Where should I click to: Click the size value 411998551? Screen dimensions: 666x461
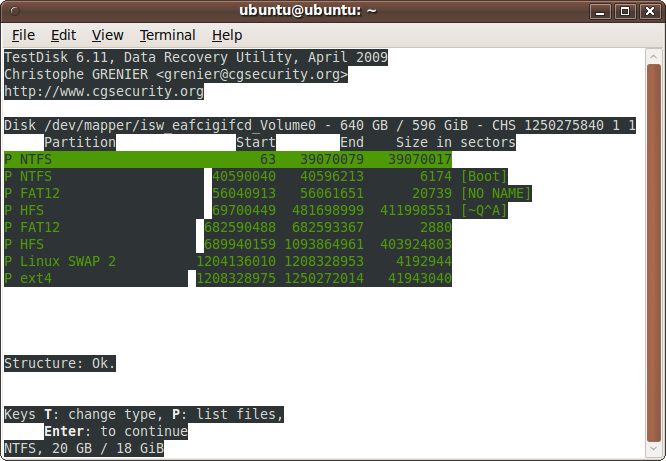(x=415, y=210)
